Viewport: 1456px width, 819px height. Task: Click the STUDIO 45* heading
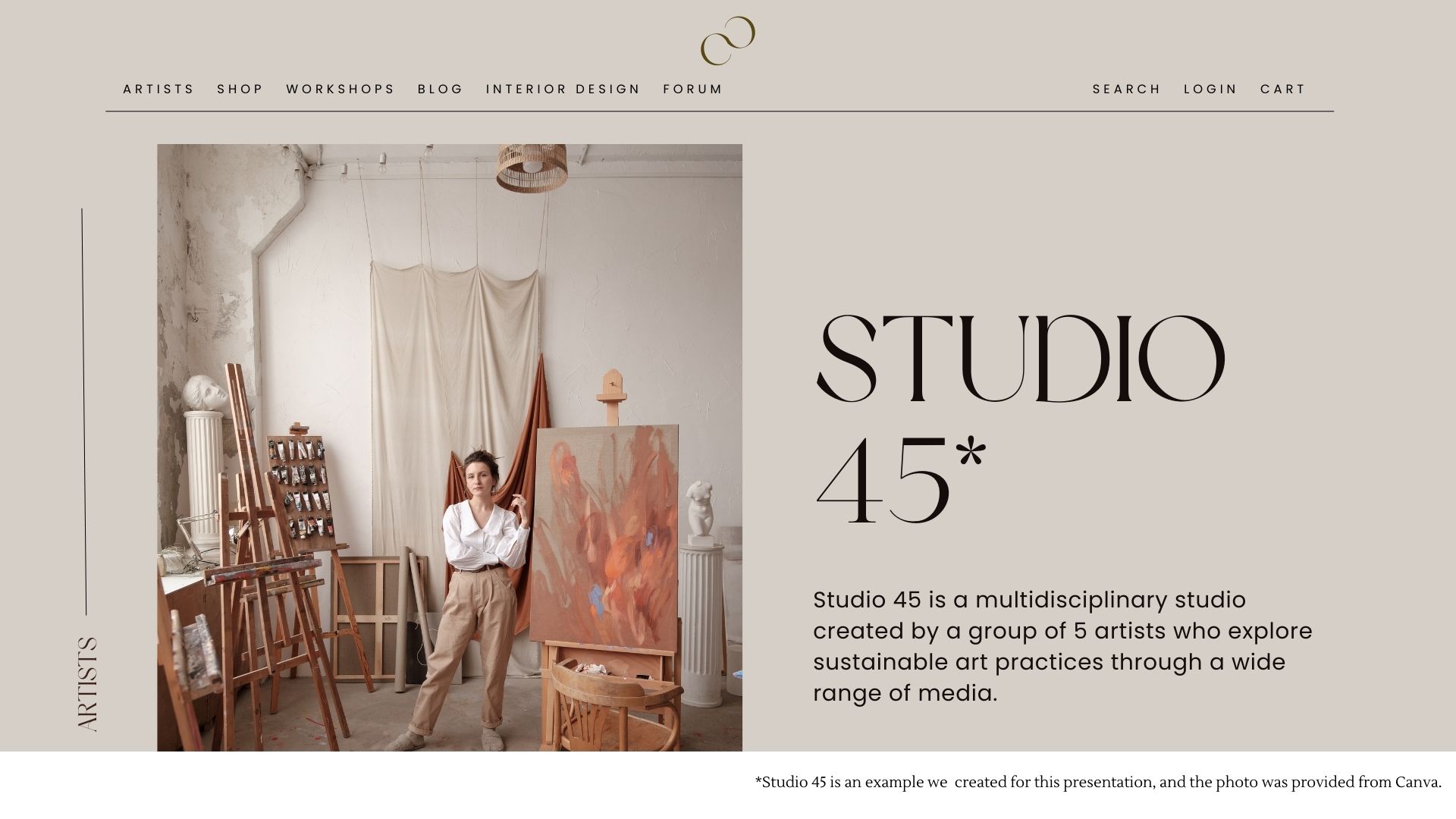pos(1020,419)
